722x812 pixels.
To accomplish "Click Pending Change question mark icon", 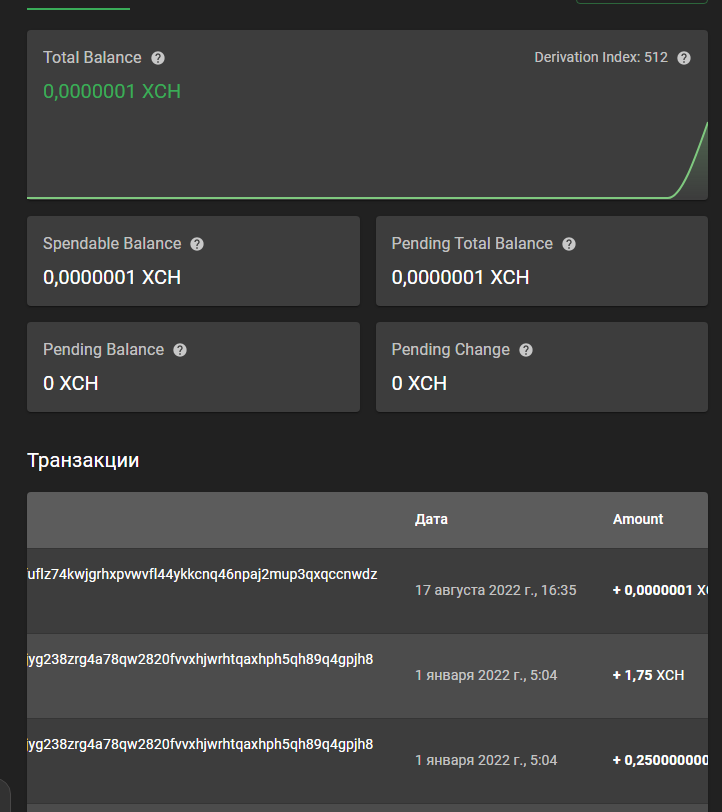I will (x=526, y=350).
